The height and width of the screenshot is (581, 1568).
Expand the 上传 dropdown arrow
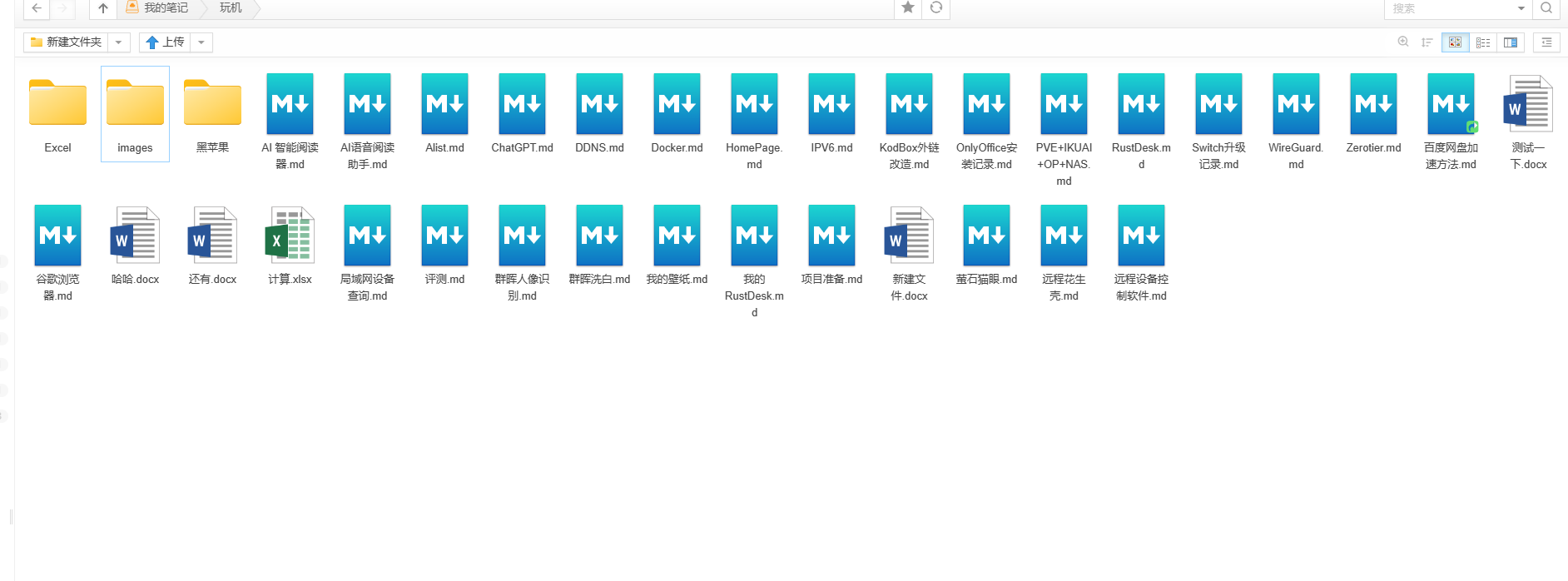point(201,42)
